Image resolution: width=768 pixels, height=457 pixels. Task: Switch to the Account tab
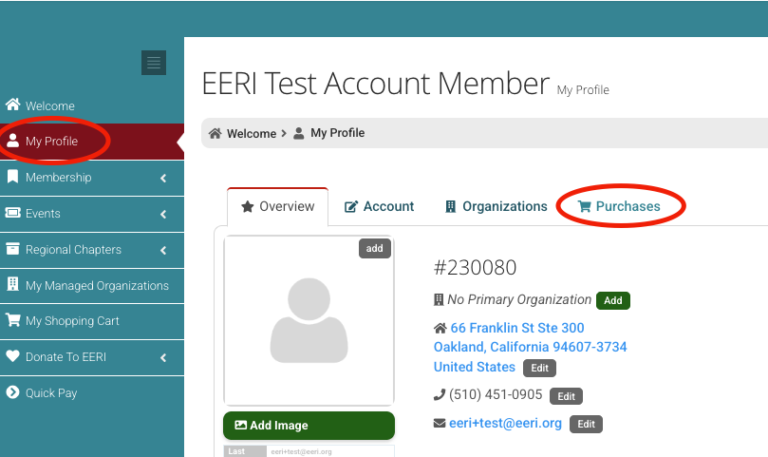pos(379,206)
